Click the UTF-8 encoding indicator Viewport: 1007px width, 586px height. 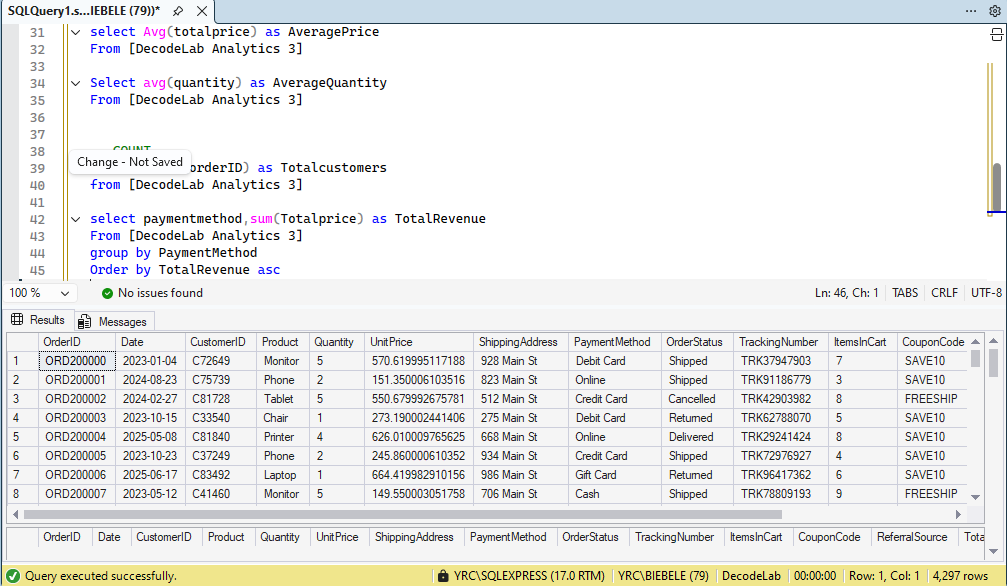coord(986,293)
